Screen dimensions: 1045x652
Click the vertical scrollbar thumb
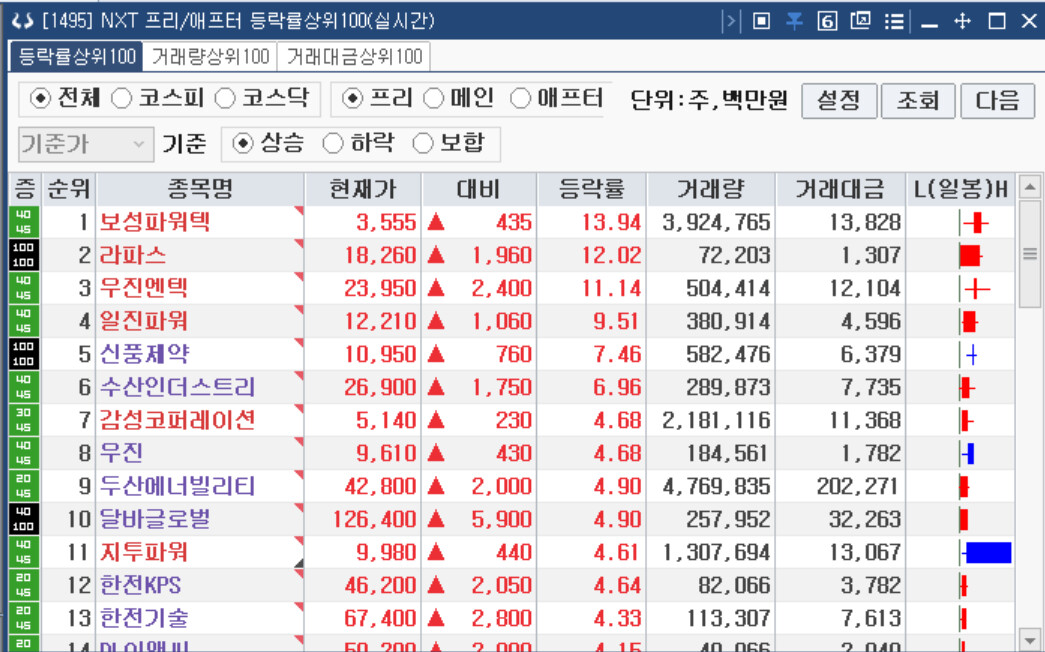point(1030,253)
